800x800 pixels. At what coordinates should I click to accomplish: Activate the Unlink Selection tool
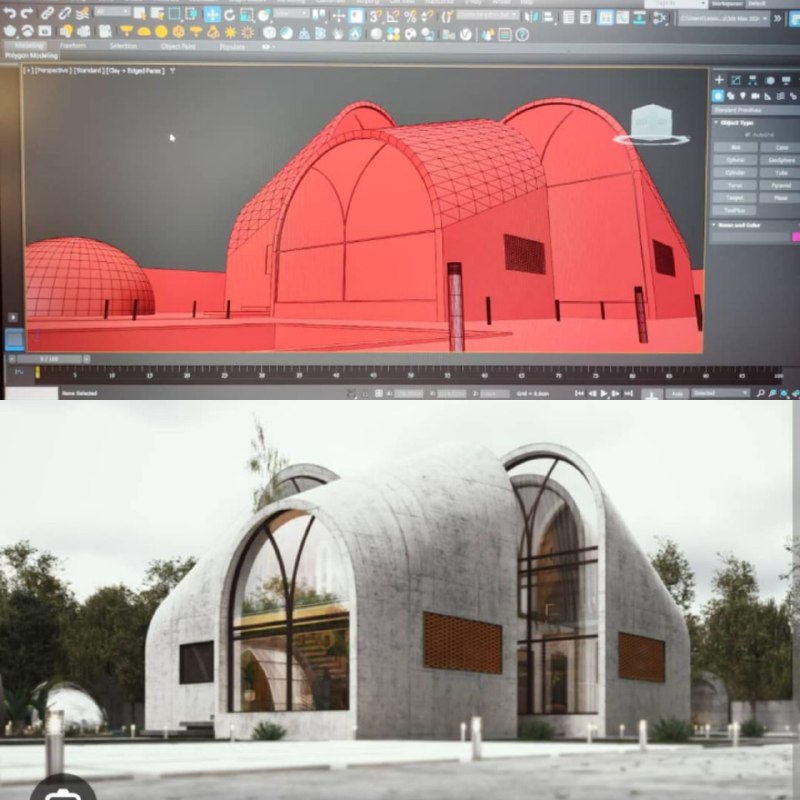coord(65,14)
